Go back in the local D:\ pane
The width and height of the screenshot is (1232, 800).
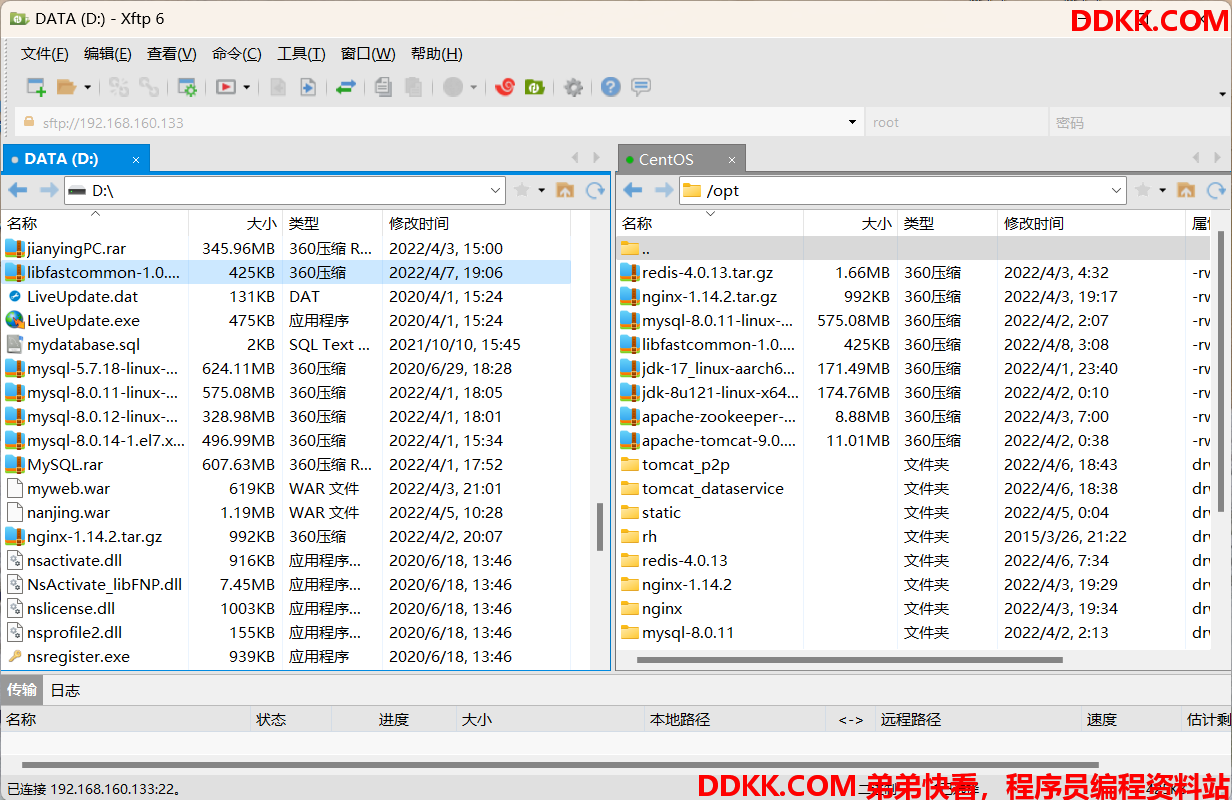pos(18,190)
